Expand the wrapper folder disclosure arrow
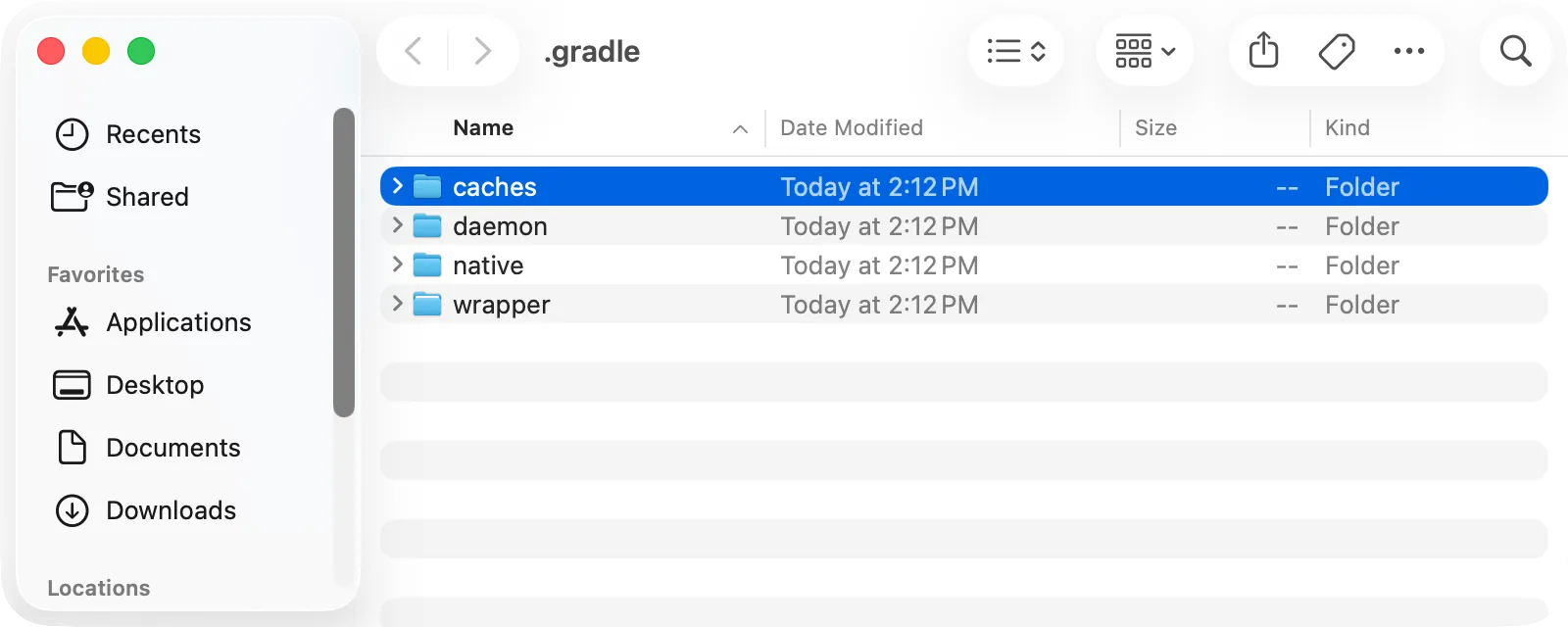1568x627 pixels. coord(397,304)
